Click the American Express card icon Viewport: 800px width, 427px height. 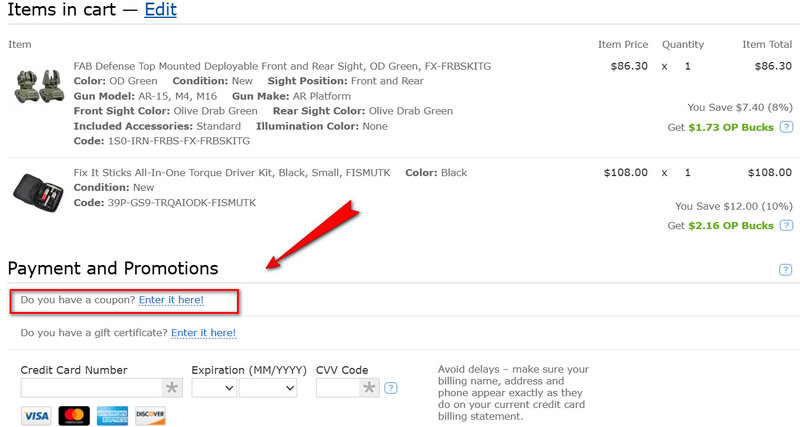pos(112,415)
